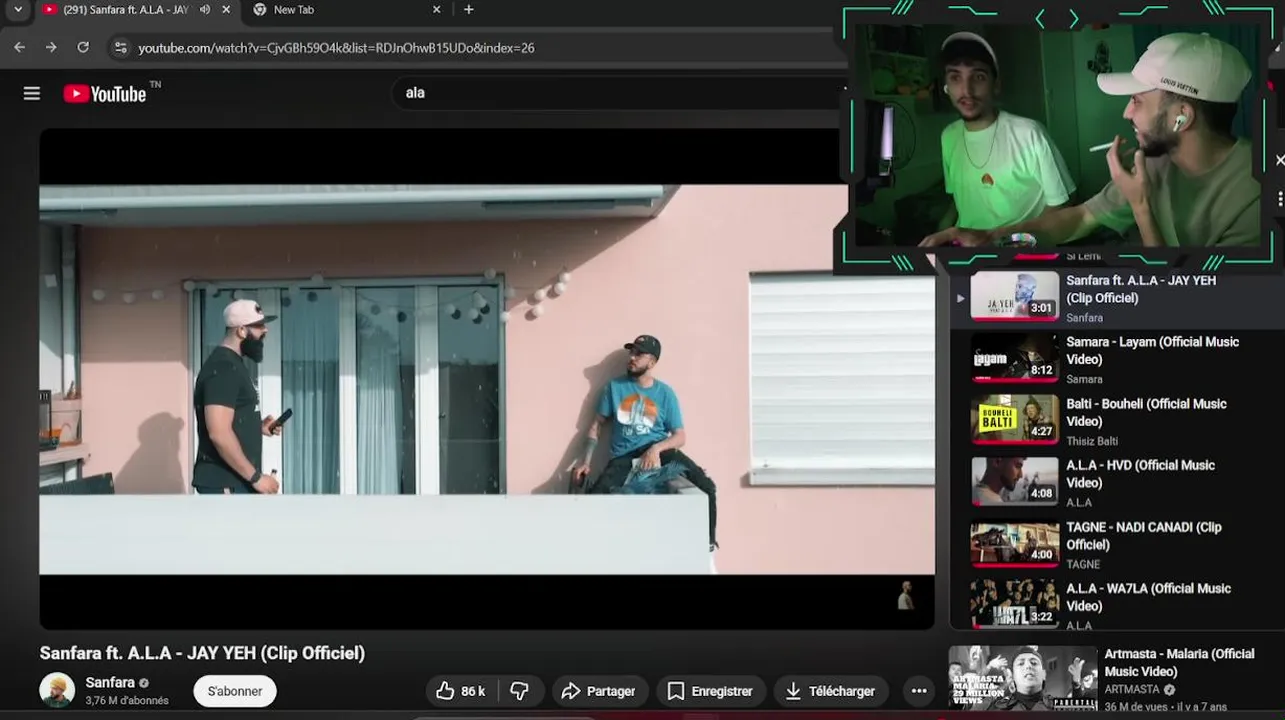The height and width of the screenshot is (720, 1285).
Task: Dislike the video with the thumbs-down button
Action: pyautogui.click(x=520, y=691)
